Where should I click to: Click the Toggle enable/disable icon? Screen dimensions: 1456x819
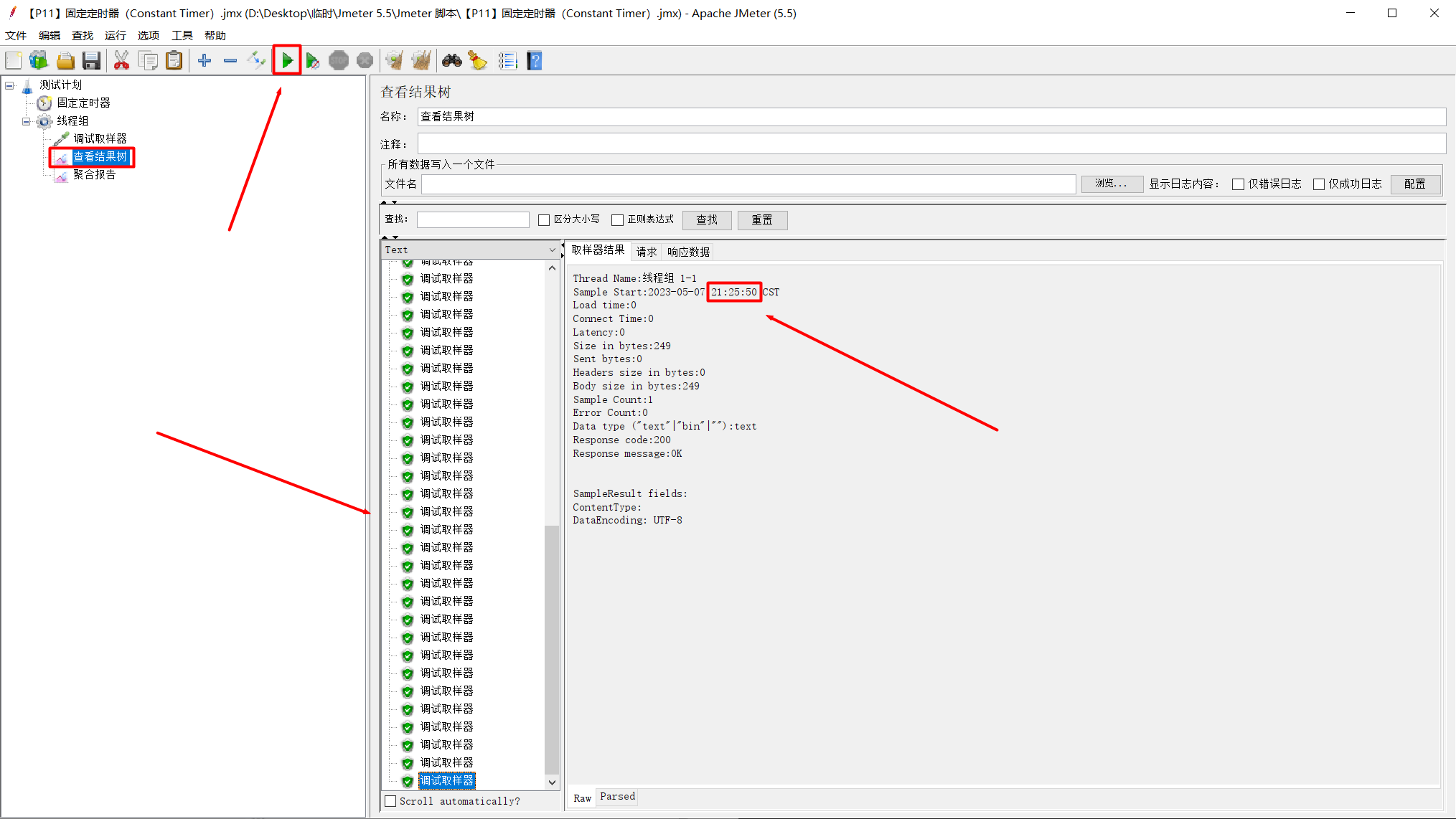(x=256, y=61)
